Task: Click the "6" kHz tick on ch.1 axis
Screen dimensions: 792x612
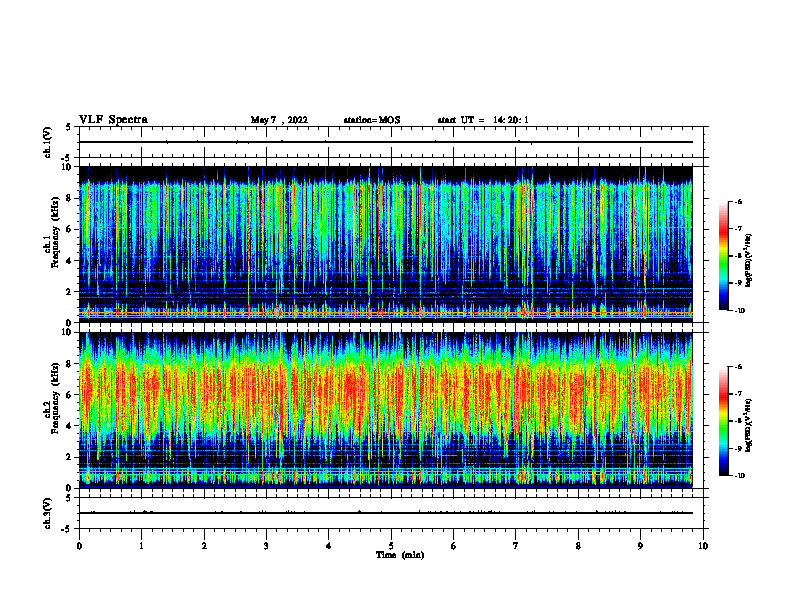Action: pos(70,229)
